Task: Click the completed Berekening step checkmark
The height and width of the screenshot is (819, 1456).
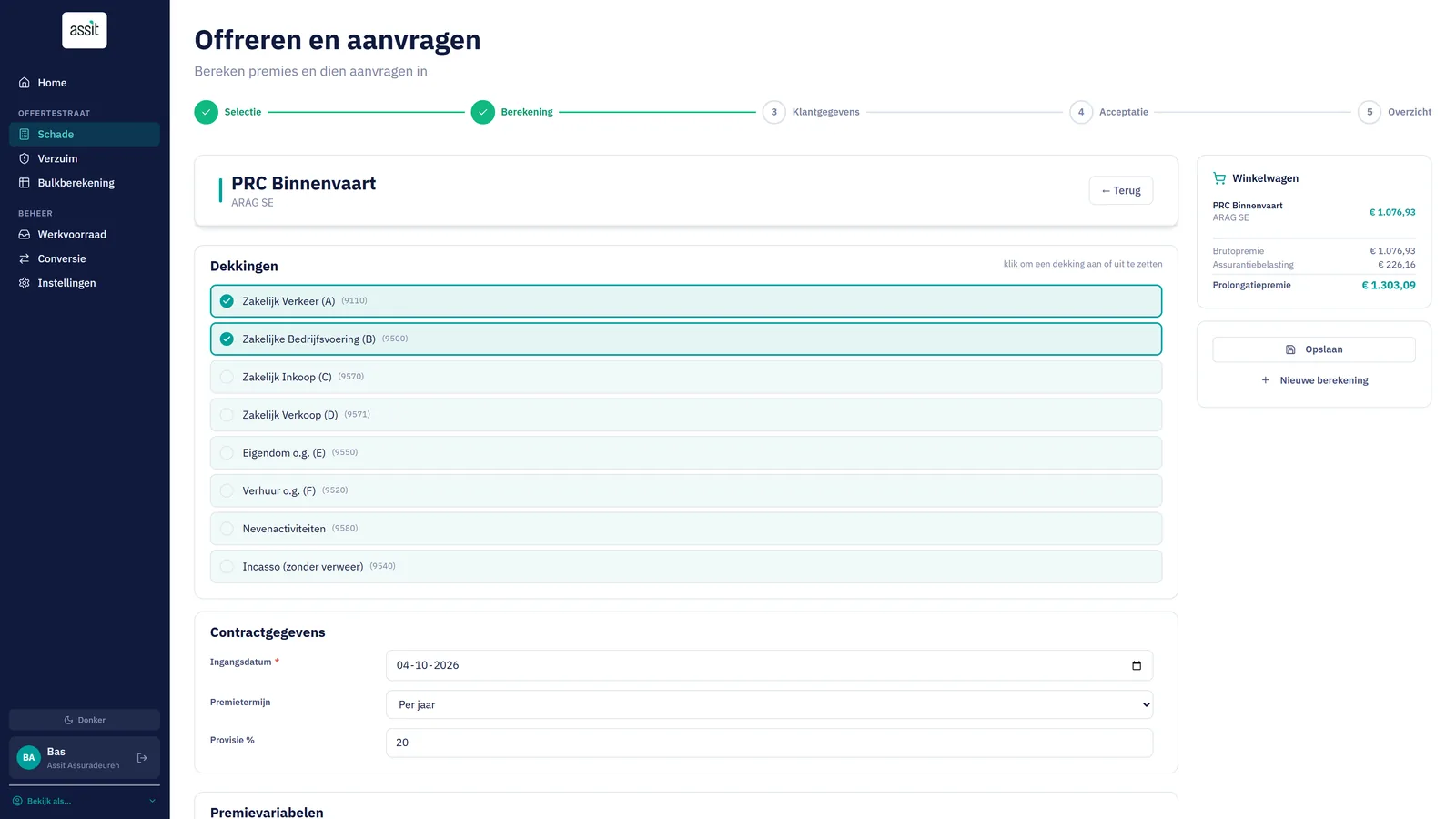Action: pos(483,112)
